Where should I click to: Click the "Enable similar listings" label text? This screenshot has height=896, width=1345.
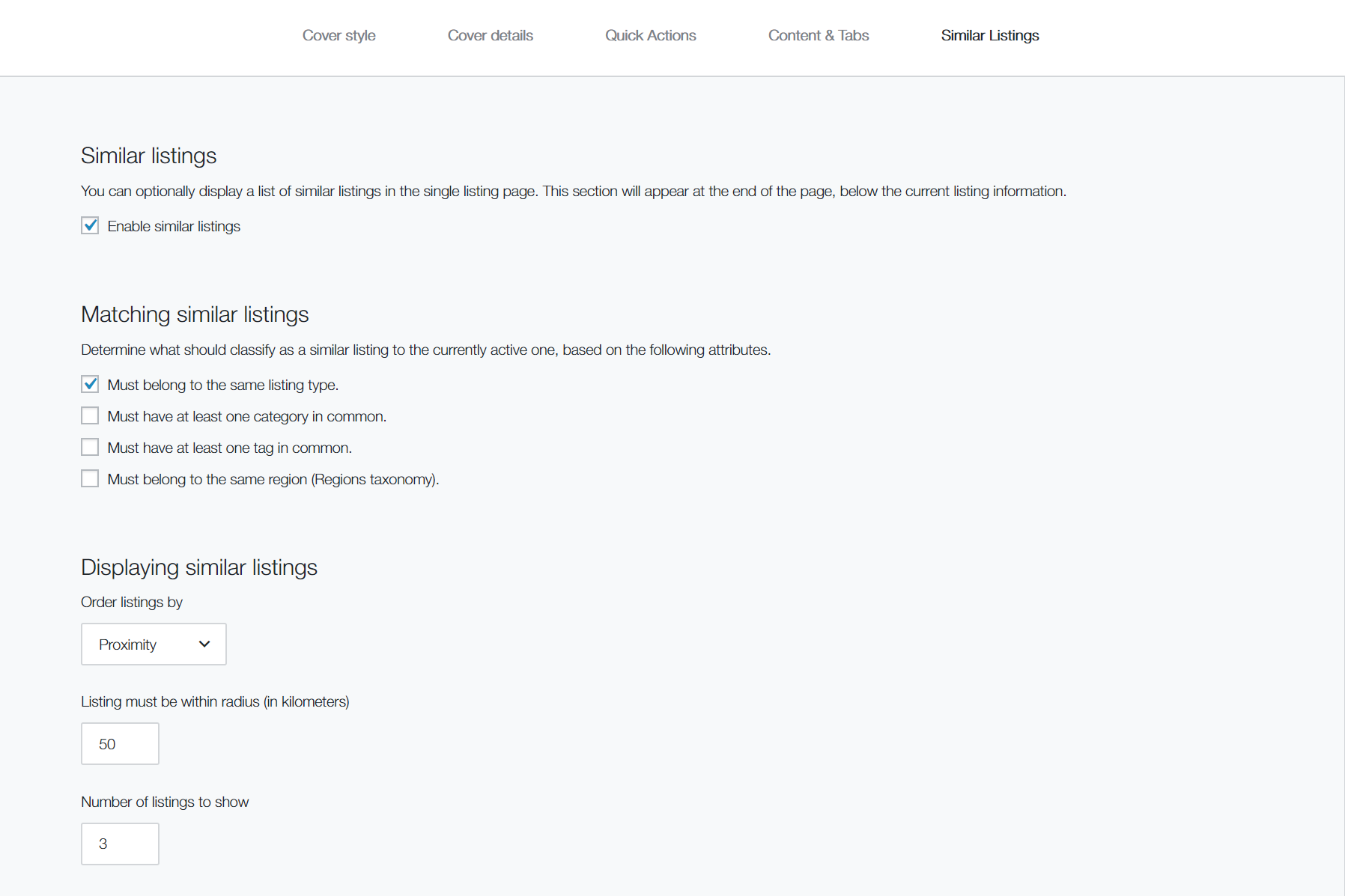pos(174,226)
